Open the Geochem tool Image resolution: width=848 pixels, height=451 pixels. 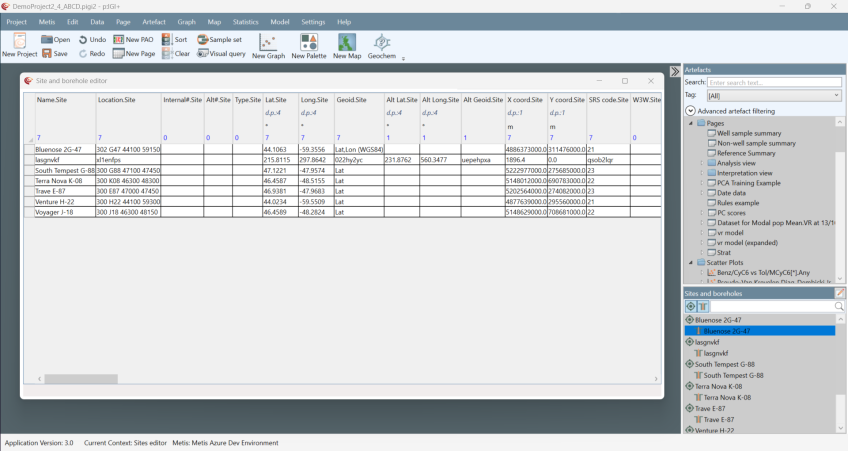point(381,43)
